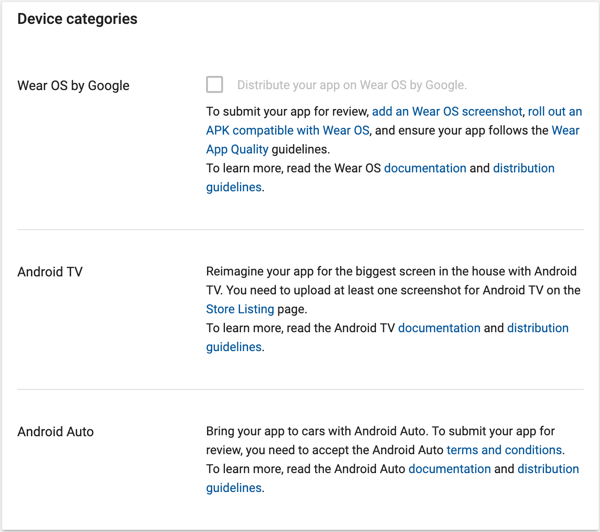Go to the Store Listing page link
This screenshot has height=532, width=600.
click(240, 309)
